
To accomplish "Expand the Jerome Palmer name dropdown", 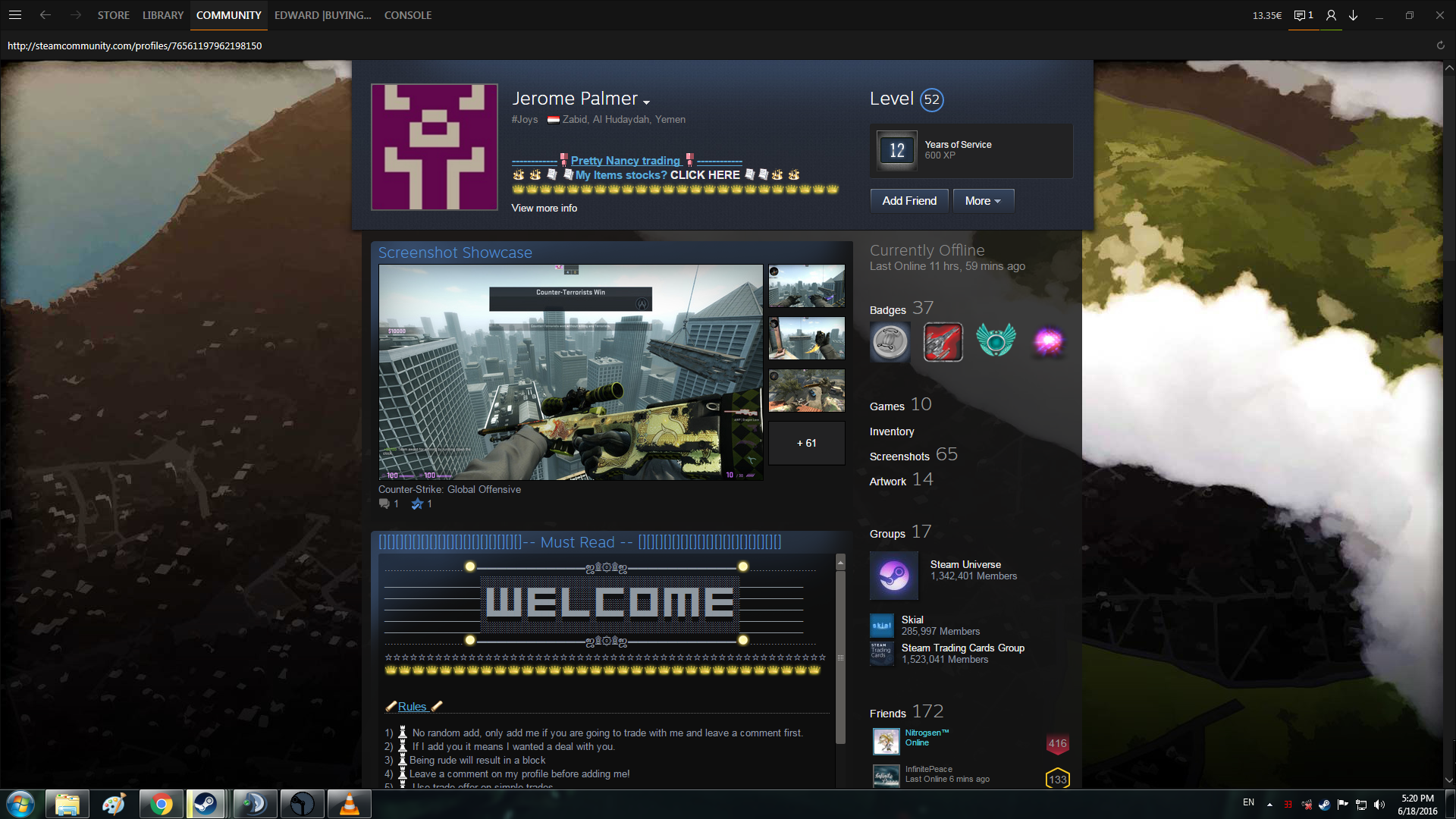I will coord(646,102).
